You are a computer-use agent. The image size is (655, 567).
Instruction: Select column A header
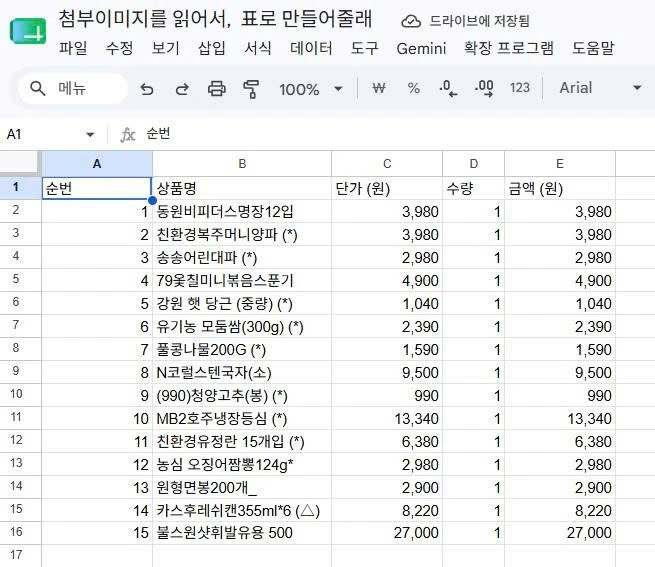pos(97,163)
